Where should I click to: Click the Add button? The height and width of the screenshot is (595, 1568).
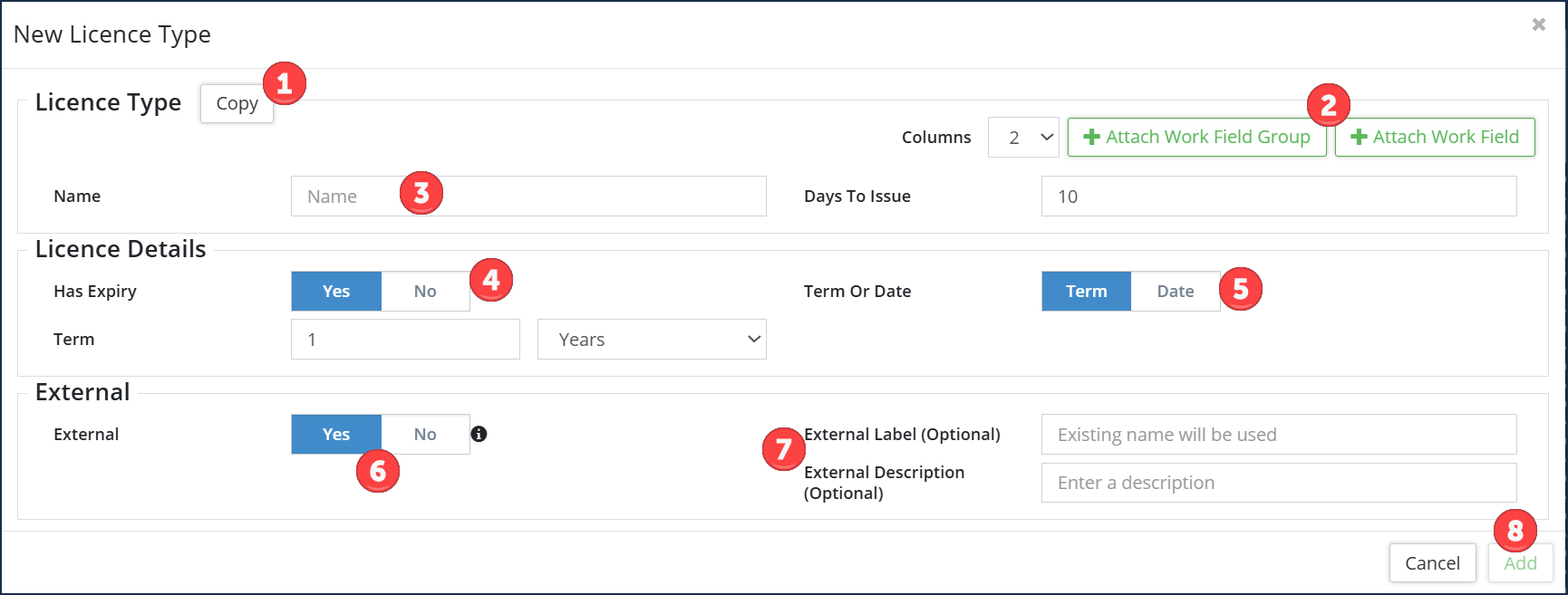point(1520,562)
